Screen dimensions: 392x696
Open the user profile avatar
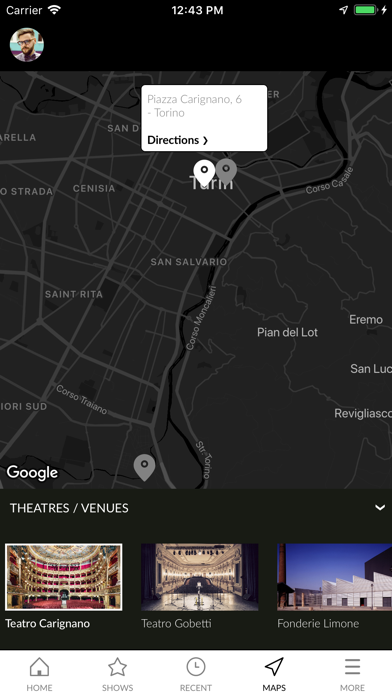[27, 45]
